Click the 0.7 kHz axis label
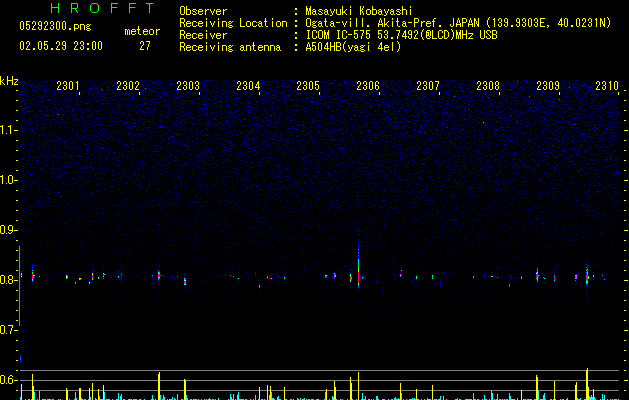Viewport: 629px width, 400px height. coord(9,330)
